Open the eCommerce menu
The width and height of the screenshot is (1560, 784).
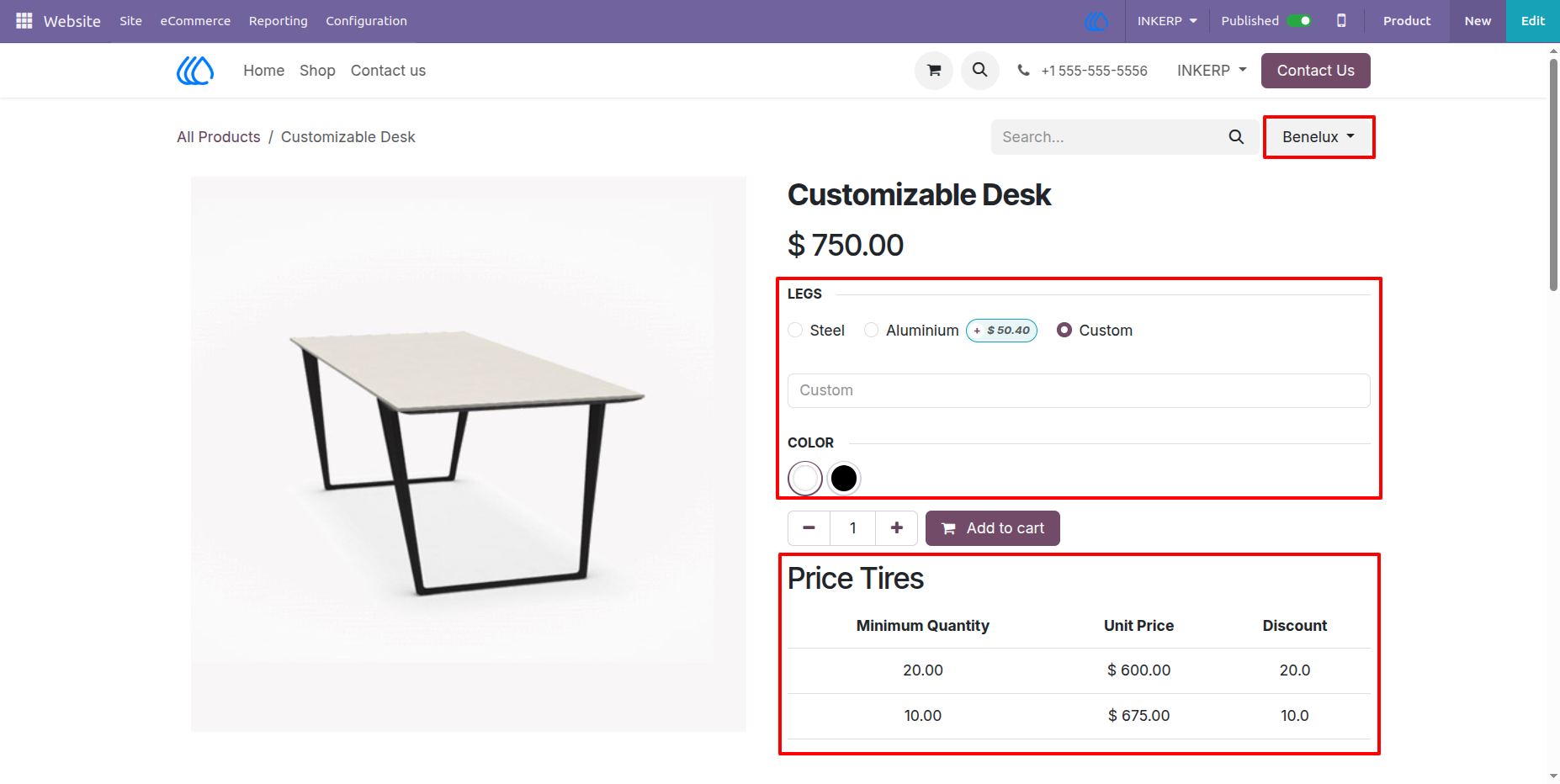[195, 21]
